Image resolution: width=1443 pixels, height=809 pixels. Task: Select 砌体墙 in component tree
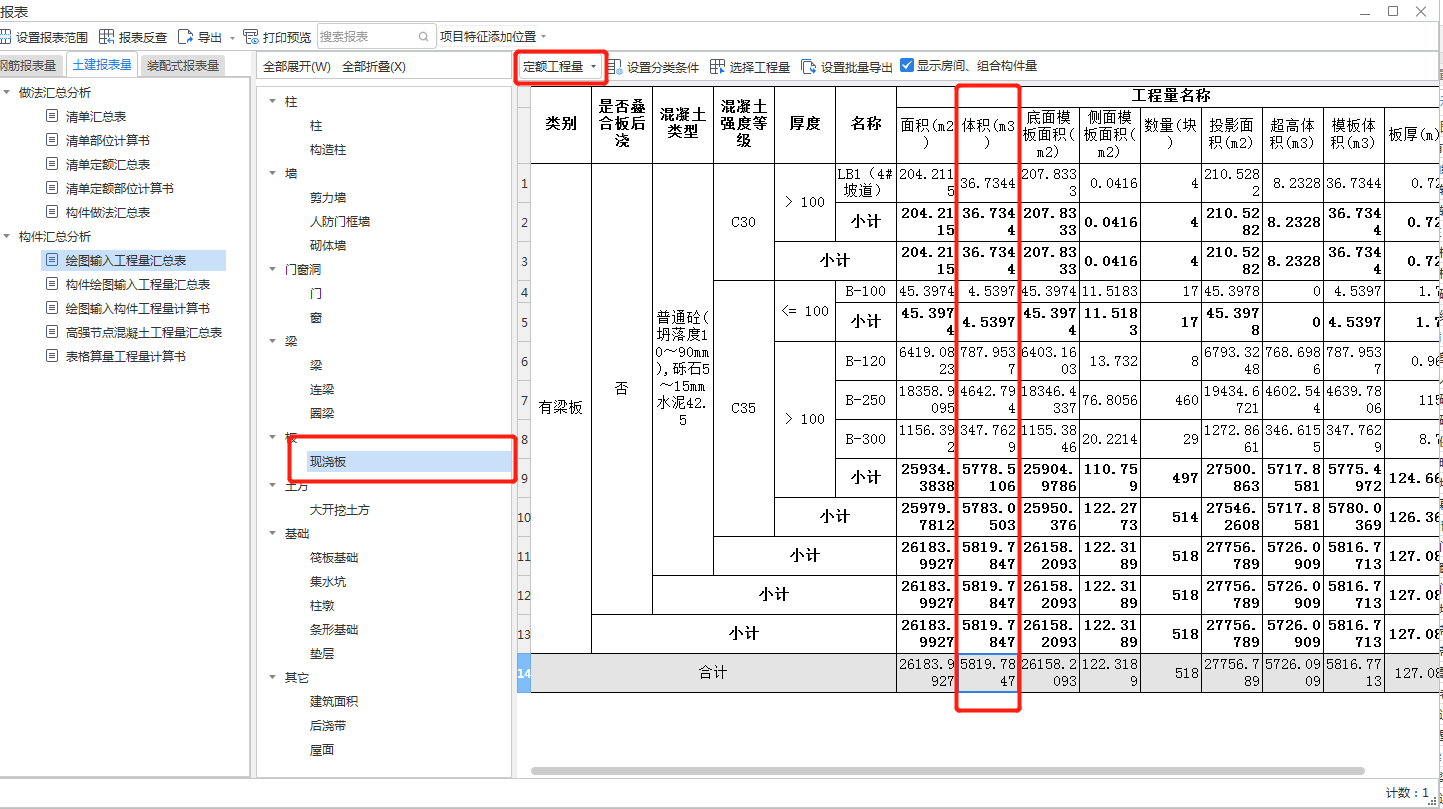coord(328,246)
